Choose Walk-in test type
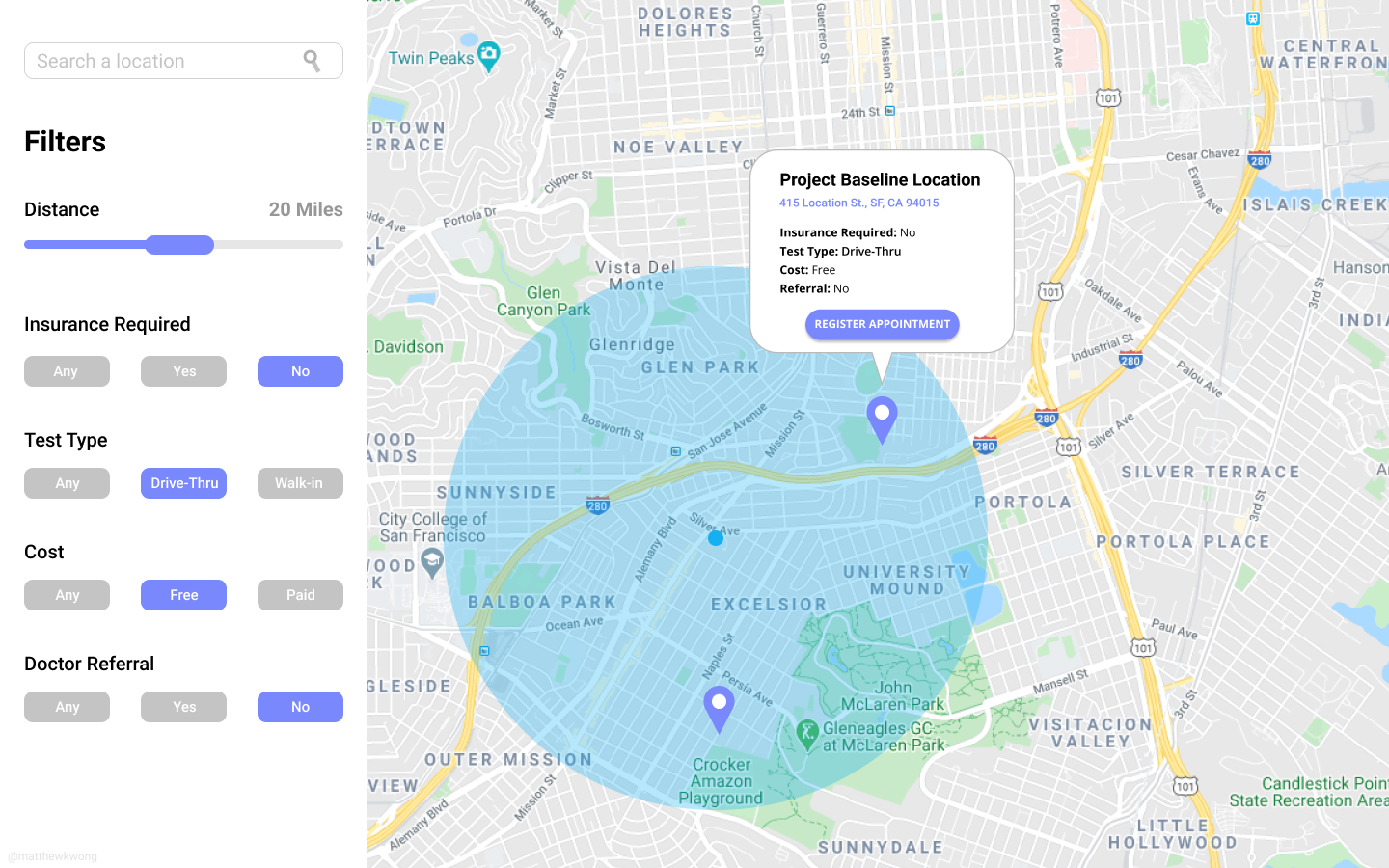1389x868 pixels. tap(300, 483)
